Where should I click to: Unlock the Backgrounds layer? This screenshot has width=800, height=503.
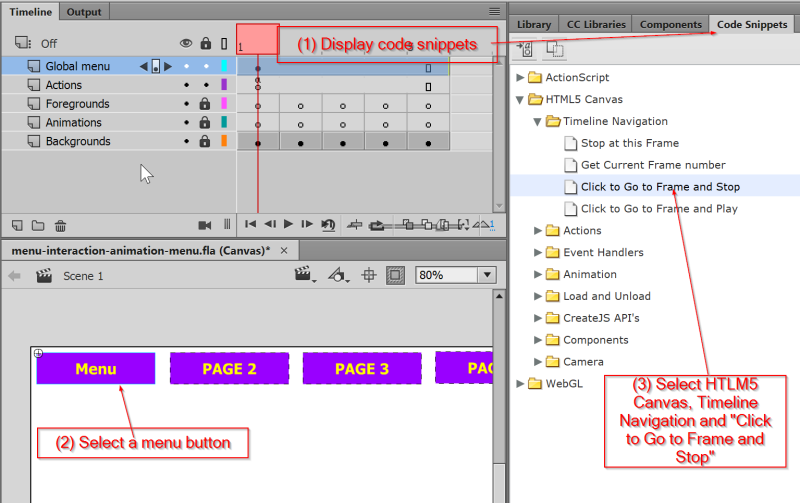(205, 142)
